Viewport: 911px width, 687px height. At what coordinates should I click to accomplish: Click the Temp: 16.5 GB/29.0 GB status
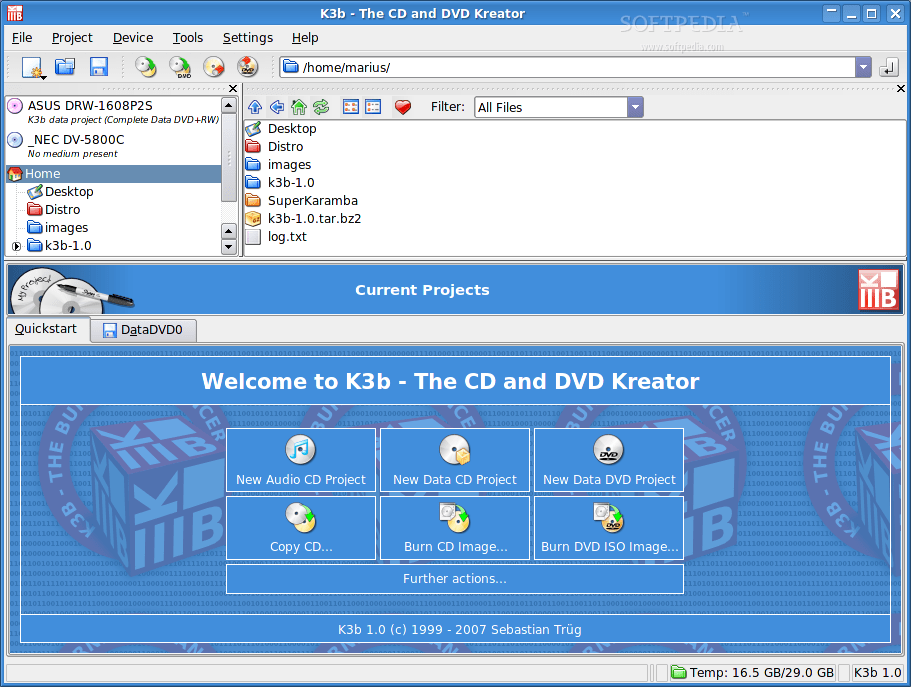click(x=754, y=672)
